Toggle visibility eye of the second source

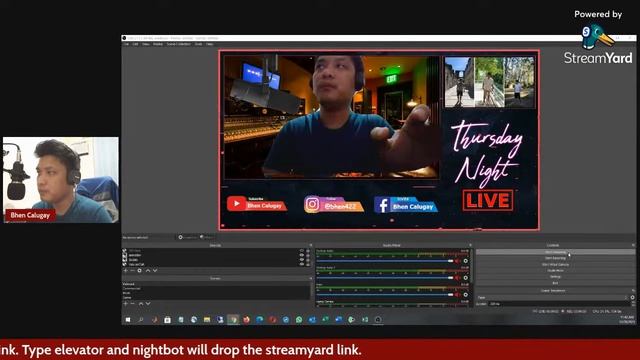[x=302, y=255]
